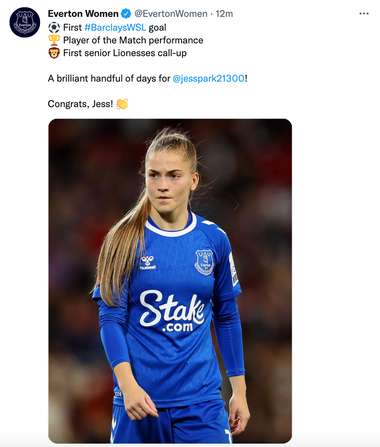Image resolution: width=380 pixels, height=447 pixels.
Task: Click the "A brilliant handful of days" sentence
Action: pos(148,79)
